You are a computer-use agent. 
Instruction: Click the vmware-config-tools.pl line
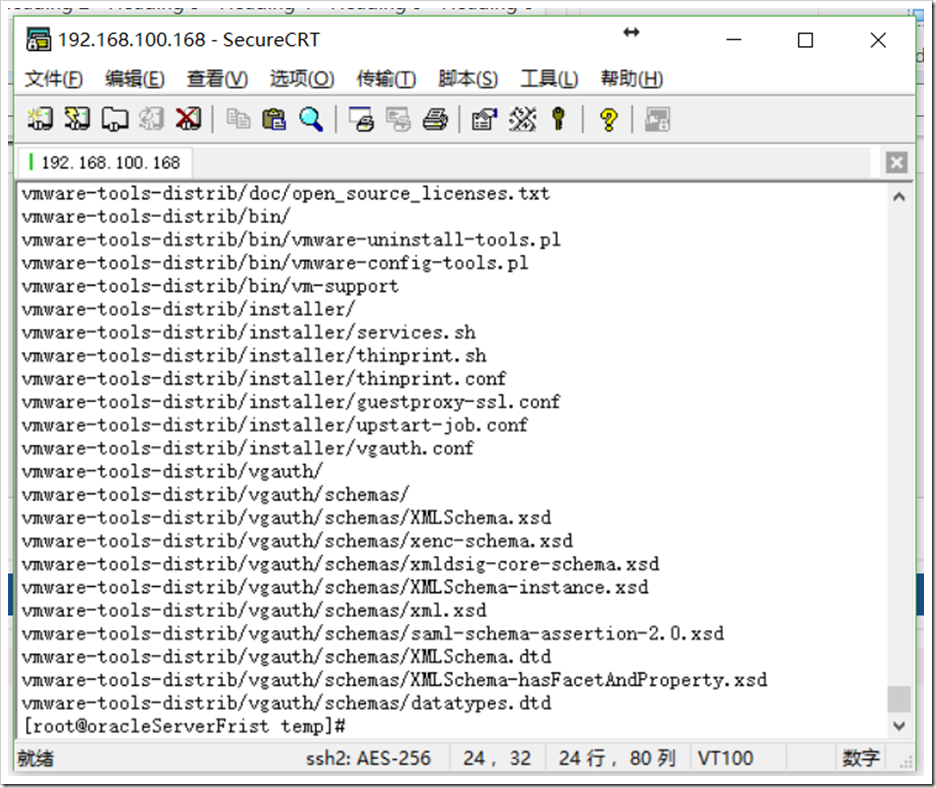click(x=275, y=263)
